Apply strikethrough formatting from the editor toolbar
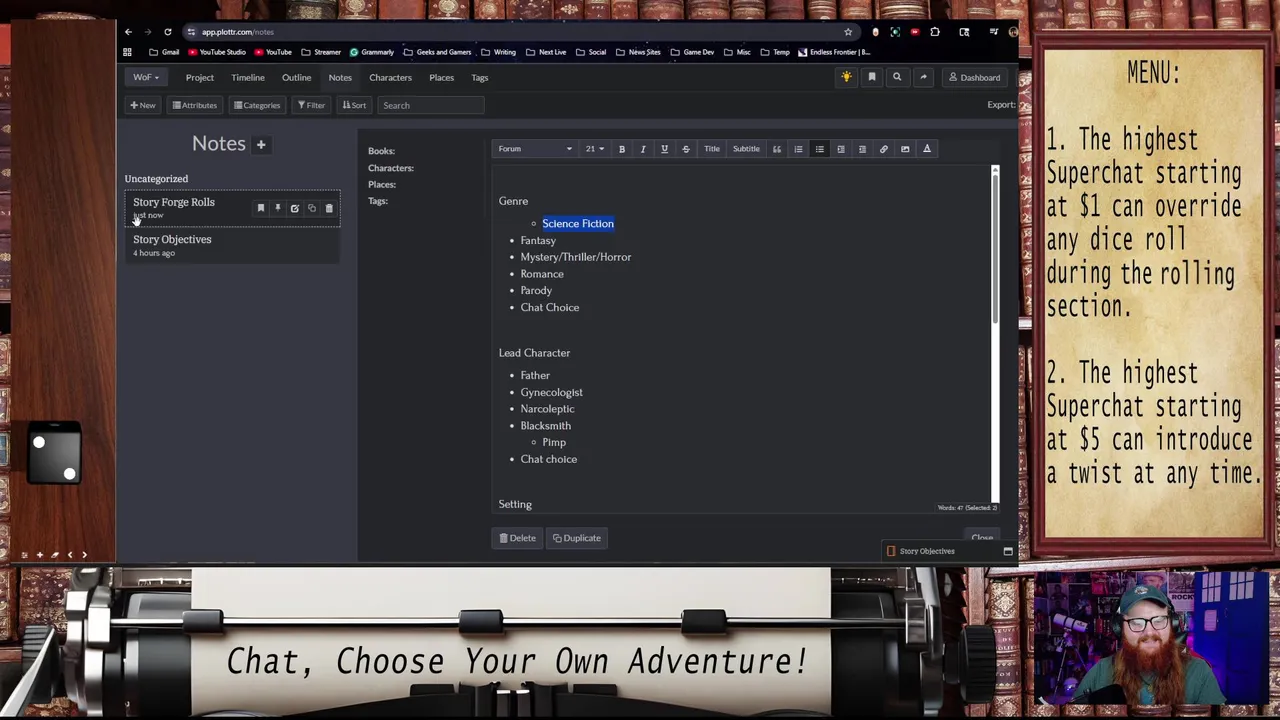The height and width of the screenshot is (720, 1280). pyautogui.click(x=685, y=149)
